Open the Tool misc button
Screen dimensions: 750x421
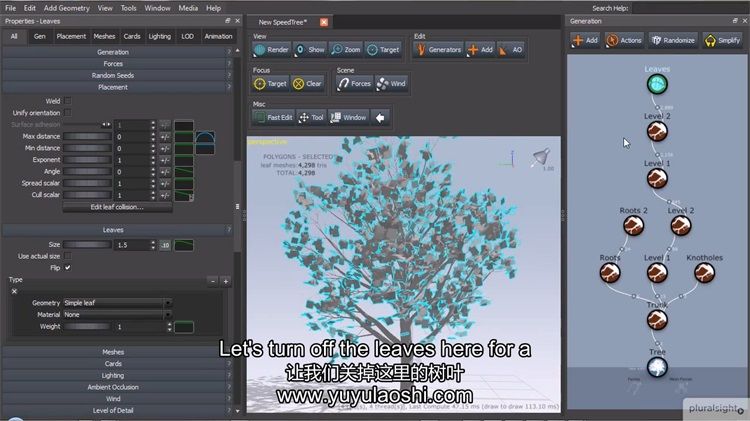pyautogui.click(x=311, y=117)
